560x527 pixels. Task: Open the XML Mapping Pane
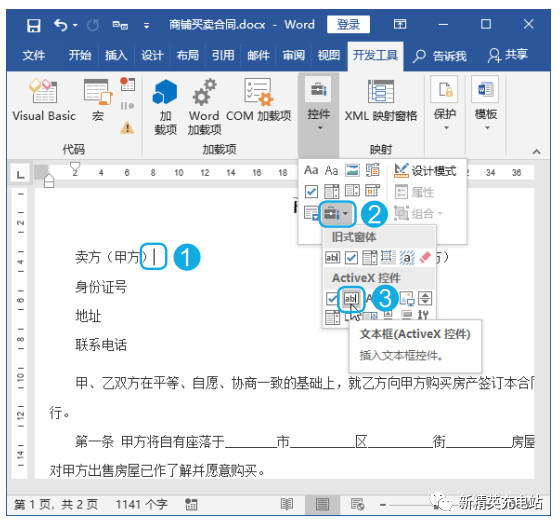[x=381, y=101]
